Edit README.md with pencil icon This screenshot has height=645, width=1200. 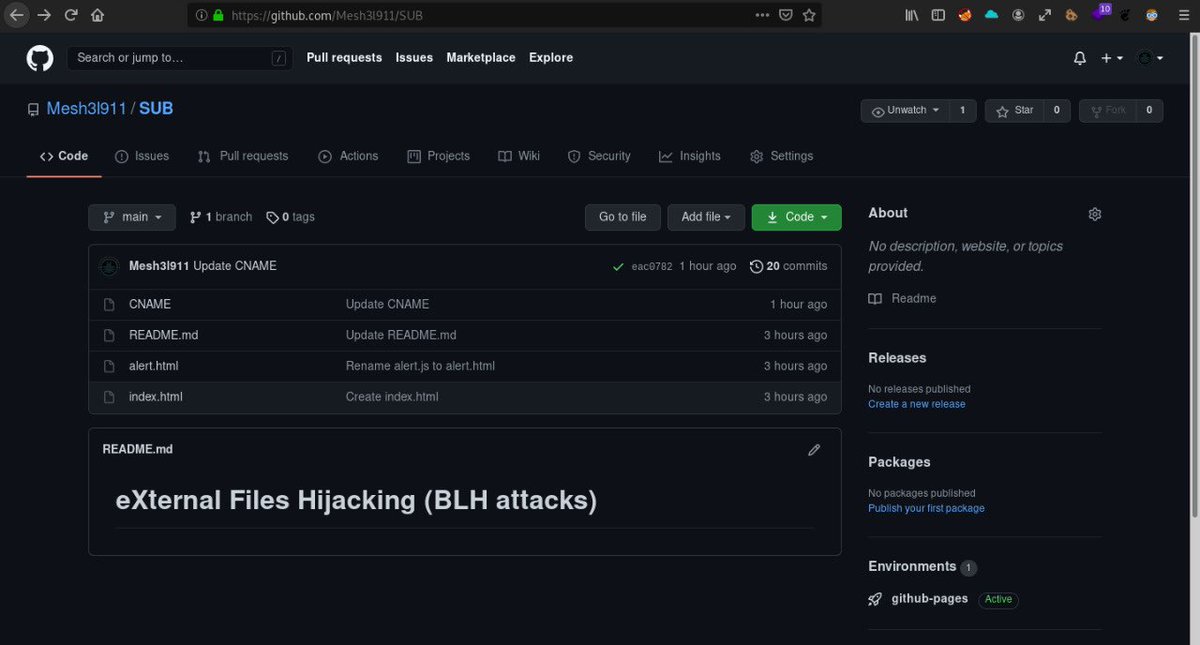[814, 450]
